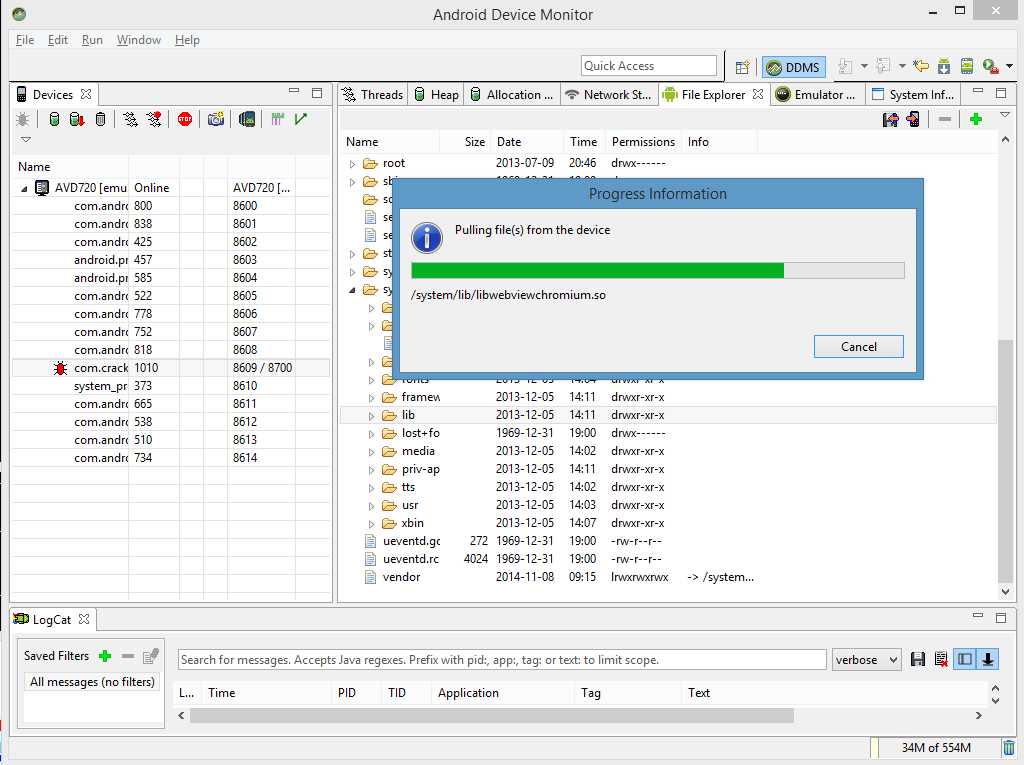Select the system_pr process with PID 373
Viewport: 1024px width, 765px height.
[171, 386]
